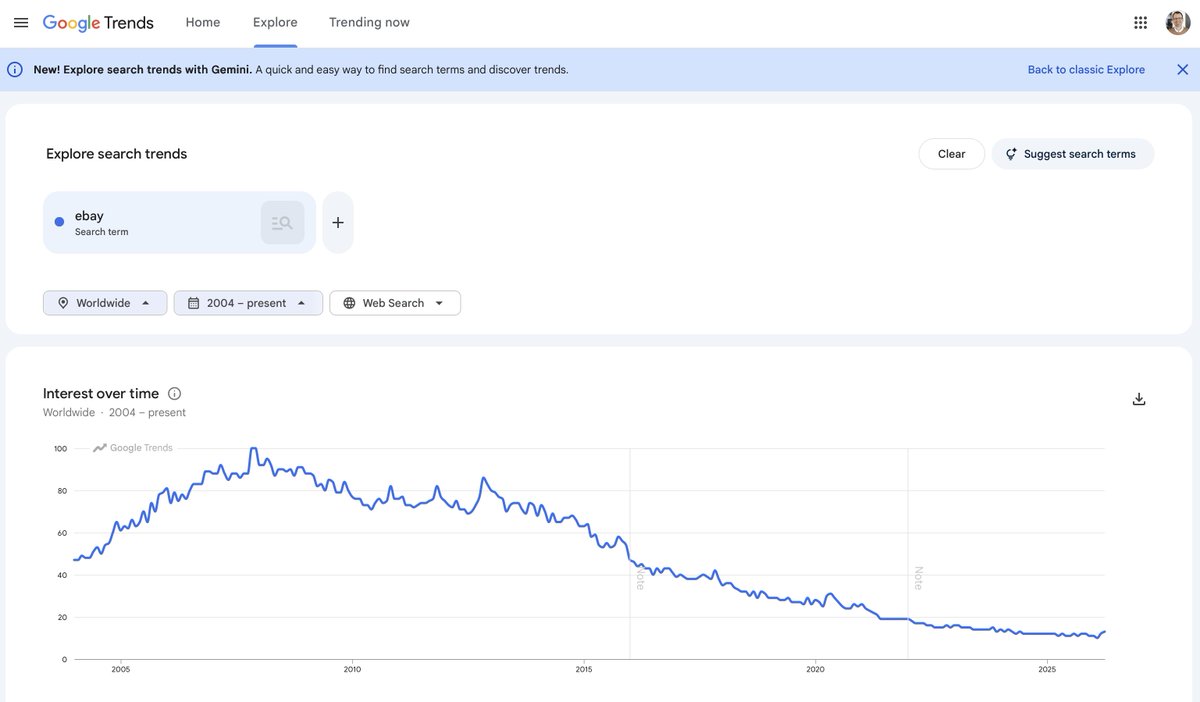Screen dimensions: 1200x702
Task: Select the Explore tab
Action: tap(275, 22)
